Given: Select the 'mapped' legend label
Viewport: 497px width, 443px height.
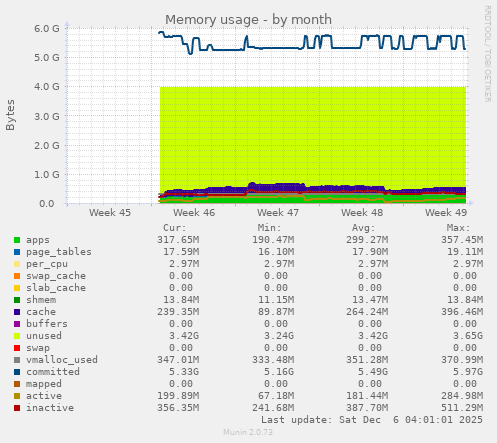Looking at the screenshot, I should 44,384.
